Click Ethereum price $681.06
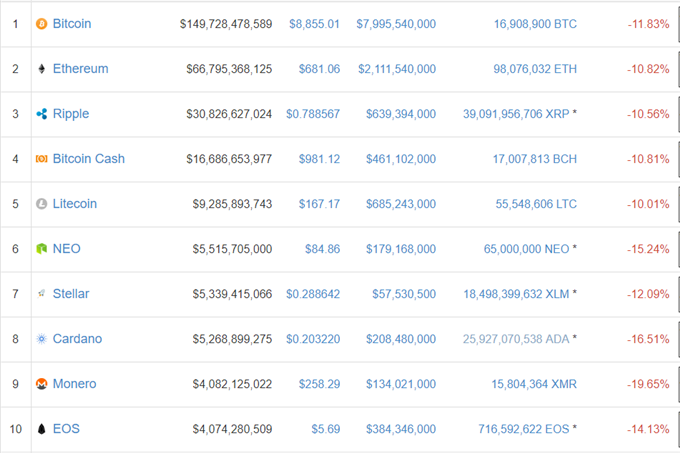Viewport: 680px width, 453px height. [320, 69]
